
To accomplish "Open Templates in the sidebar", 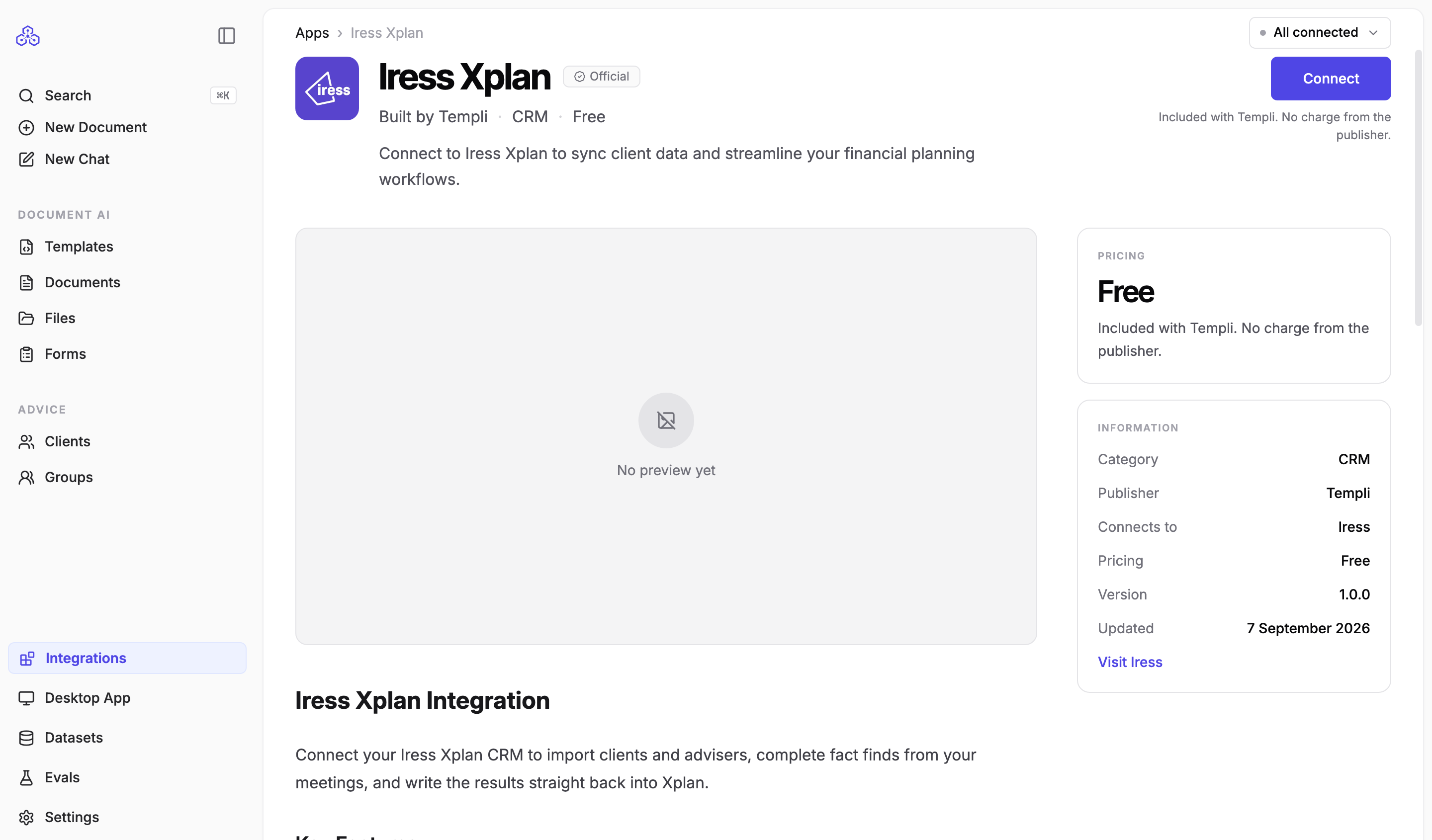I will (x=127, y=247).
